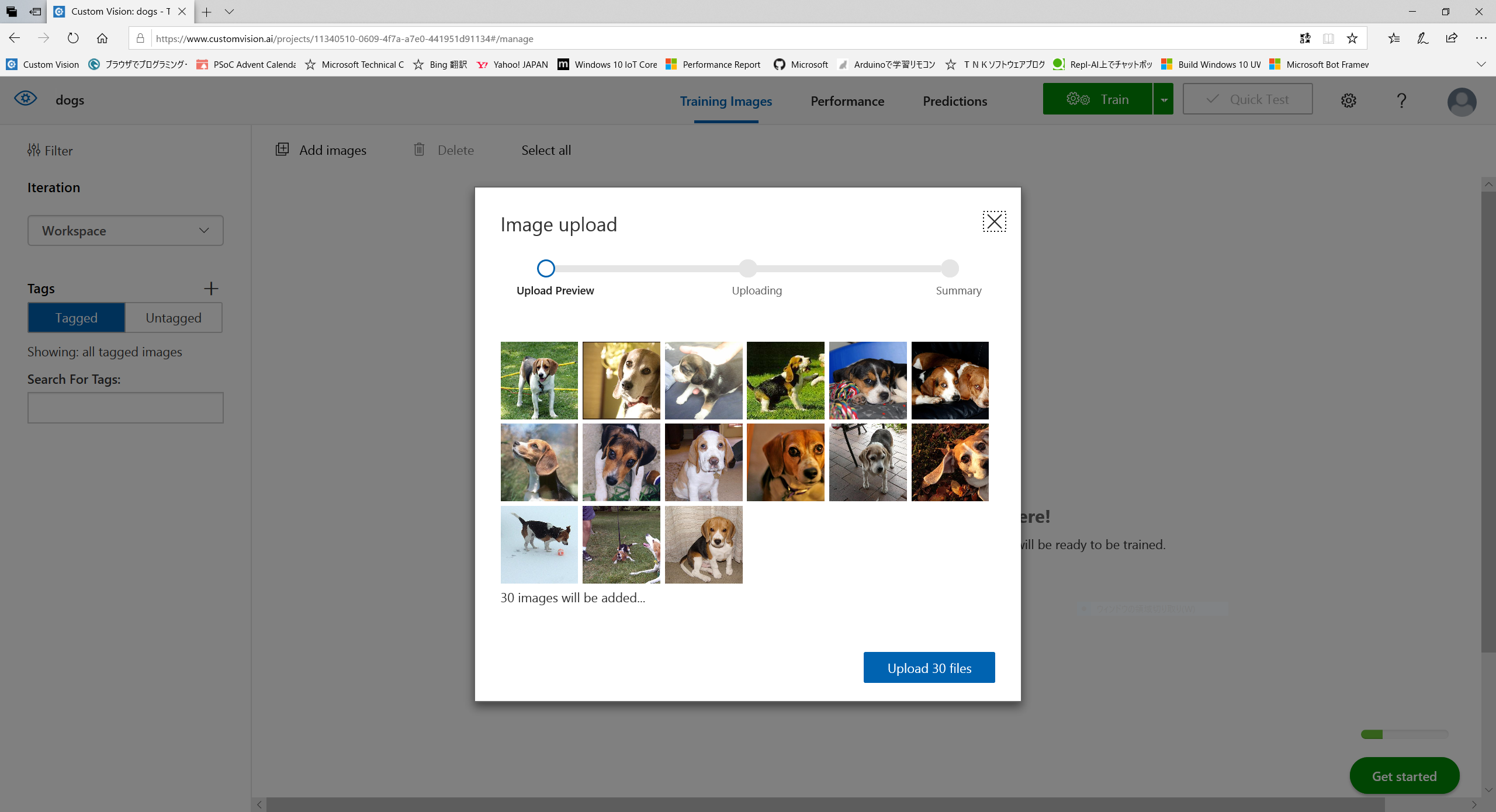Expand the favorites bar overflow chevron
1496x812 pixels.
pos(1480,64)
